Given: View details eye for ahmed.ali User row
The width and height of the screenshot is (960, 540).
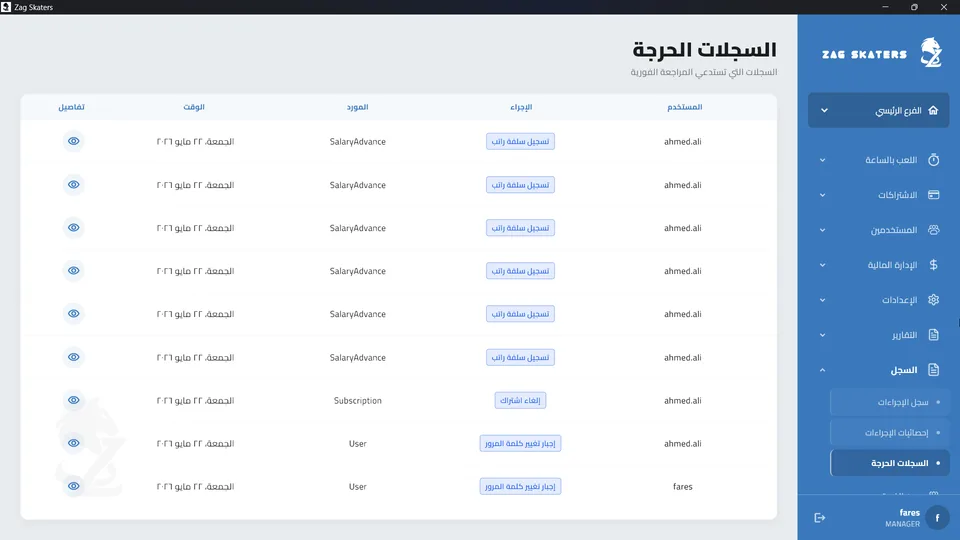Looking at the screenshot, I should (x=73, y=443).
